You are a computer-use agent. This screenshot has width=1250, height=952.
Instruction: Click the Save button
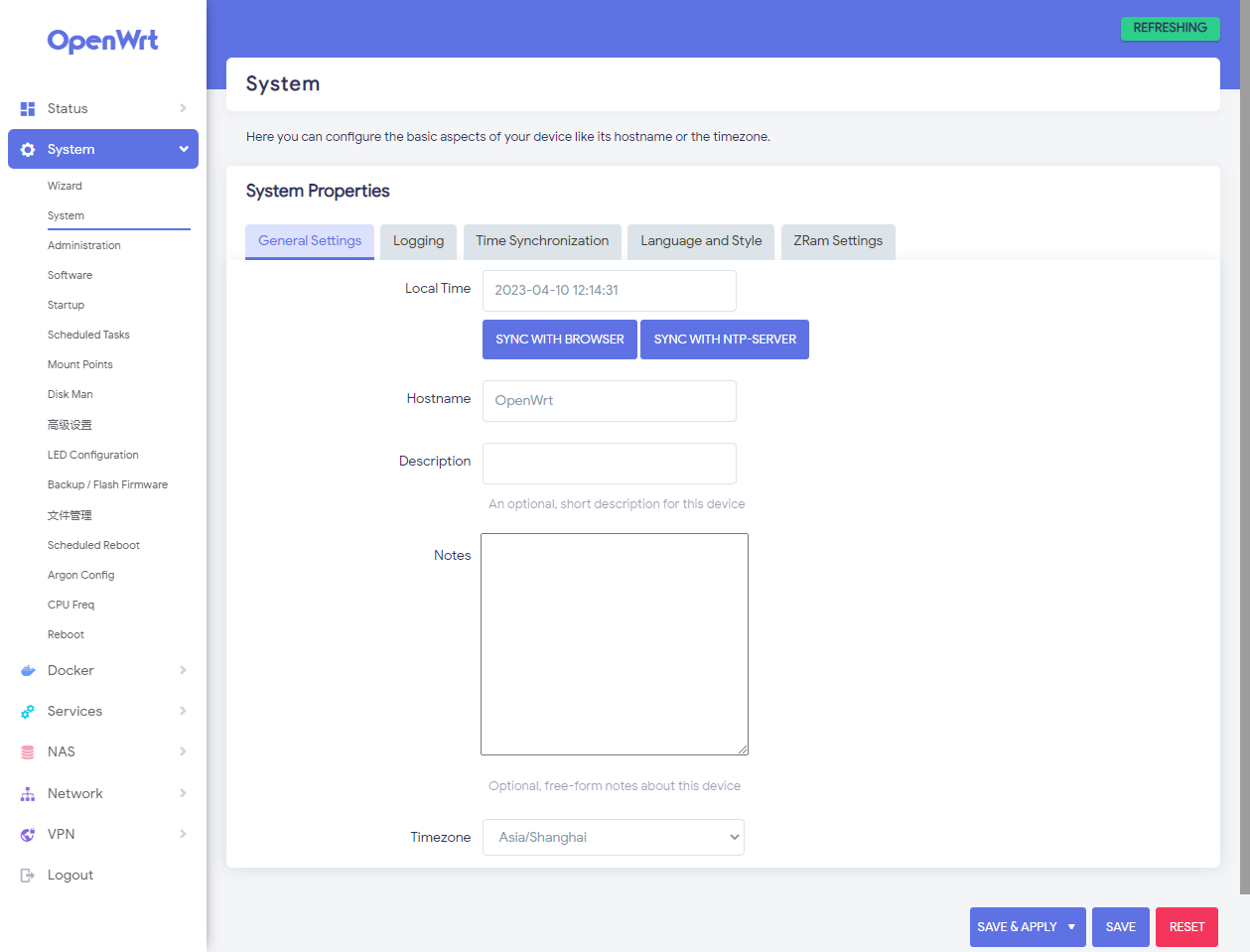(1121, 927)
